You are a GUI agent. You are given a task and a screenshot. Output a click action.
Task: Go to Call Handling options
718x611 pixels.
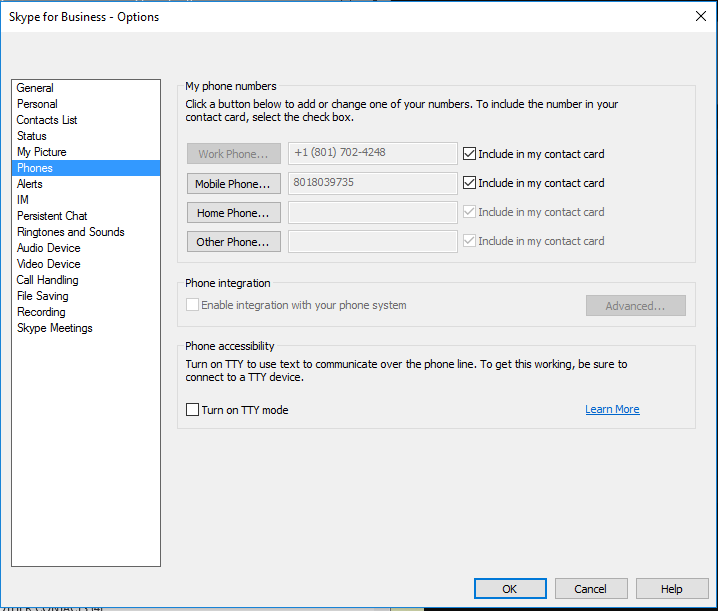click(x=48, y=280)
